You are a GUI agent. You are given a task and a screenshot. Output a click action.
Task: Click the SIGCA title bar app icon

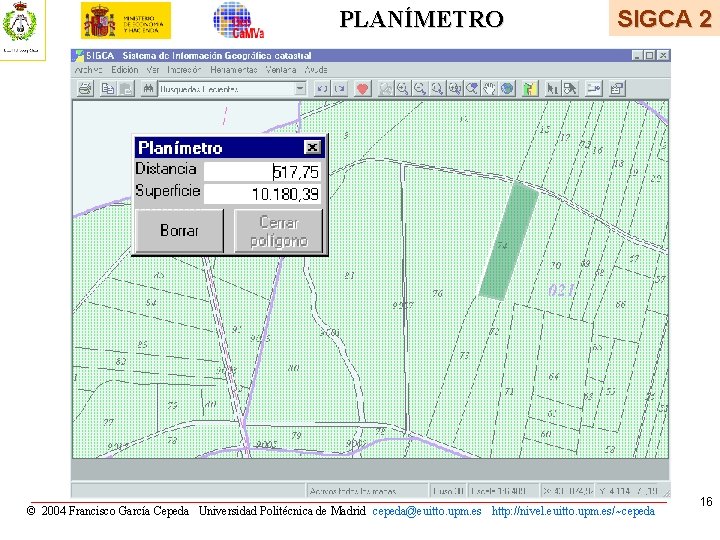[79, 56]
